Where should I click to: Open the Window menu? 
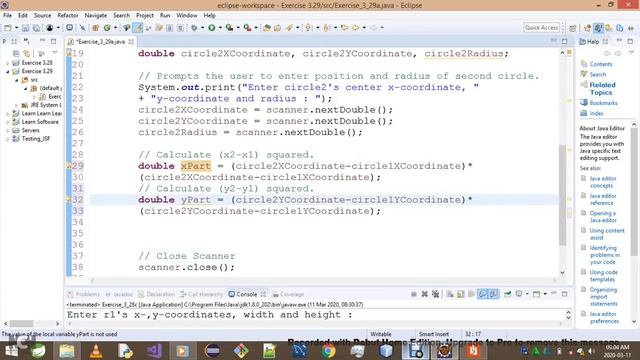point(187,16)
